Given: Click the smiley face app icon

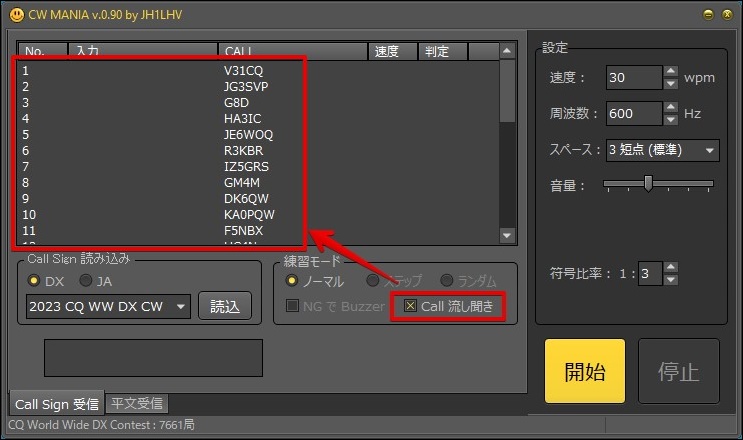Looking at the screenshot, I should point(17,15).
